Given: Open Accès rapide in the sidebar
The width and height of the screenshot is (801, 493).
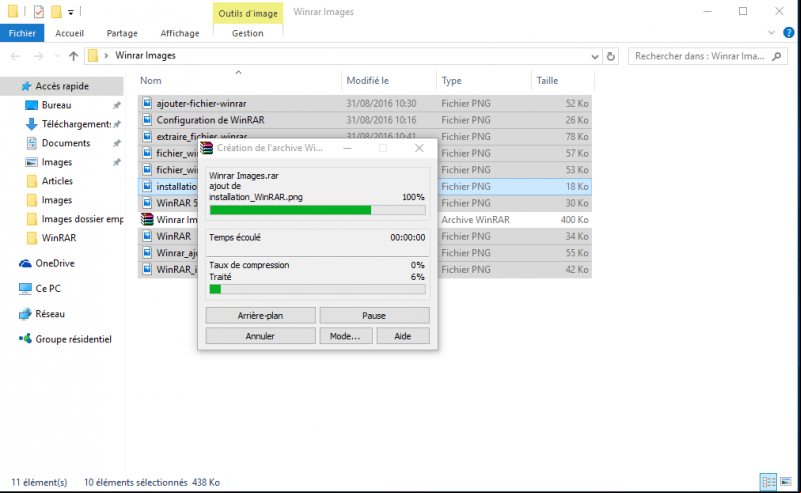Looking at the screenshot, I should pos(62,86).
